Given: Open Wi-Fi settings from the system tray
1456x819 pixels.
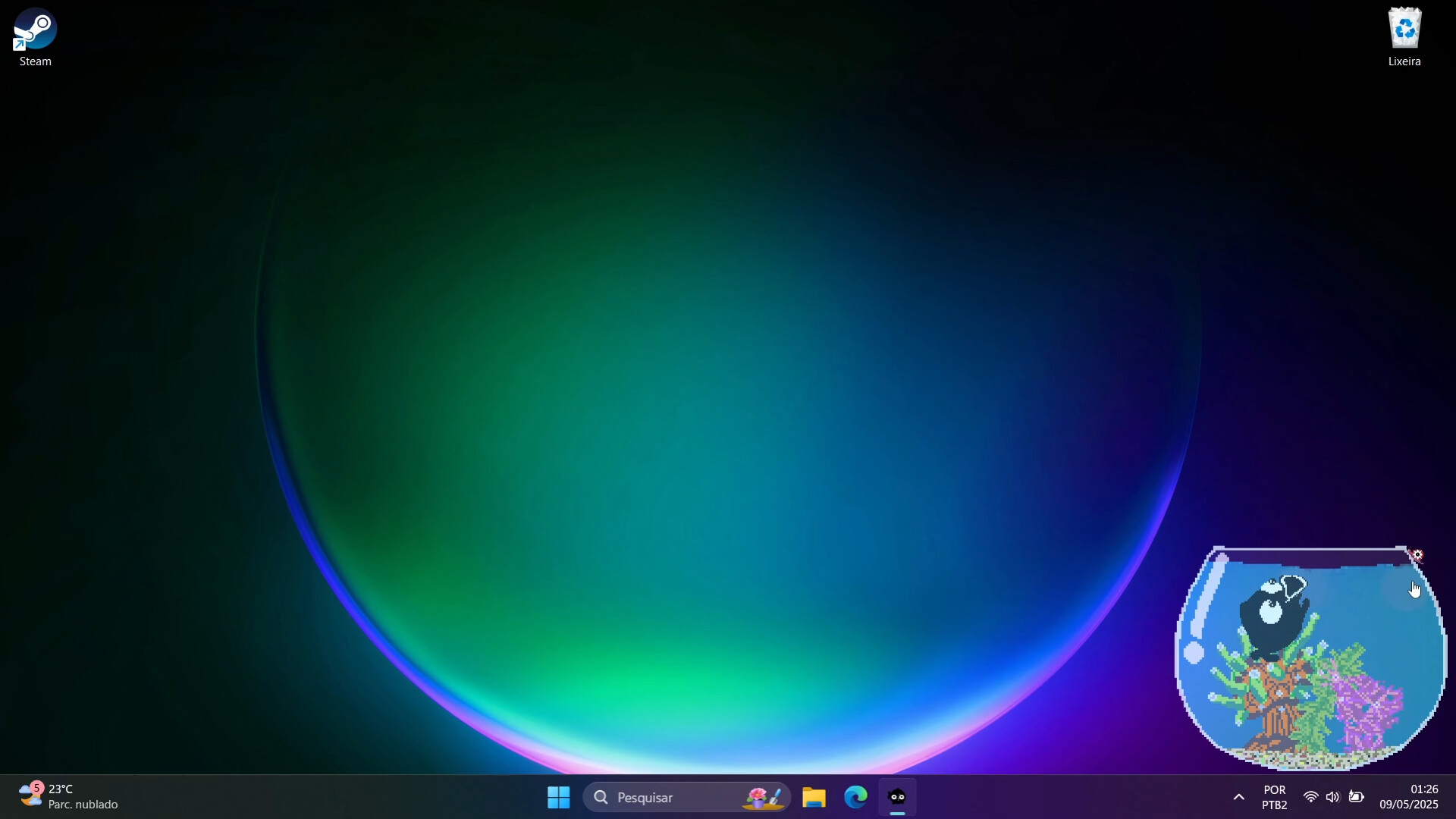Looking at the screenshot, I should pos(1311,797).
